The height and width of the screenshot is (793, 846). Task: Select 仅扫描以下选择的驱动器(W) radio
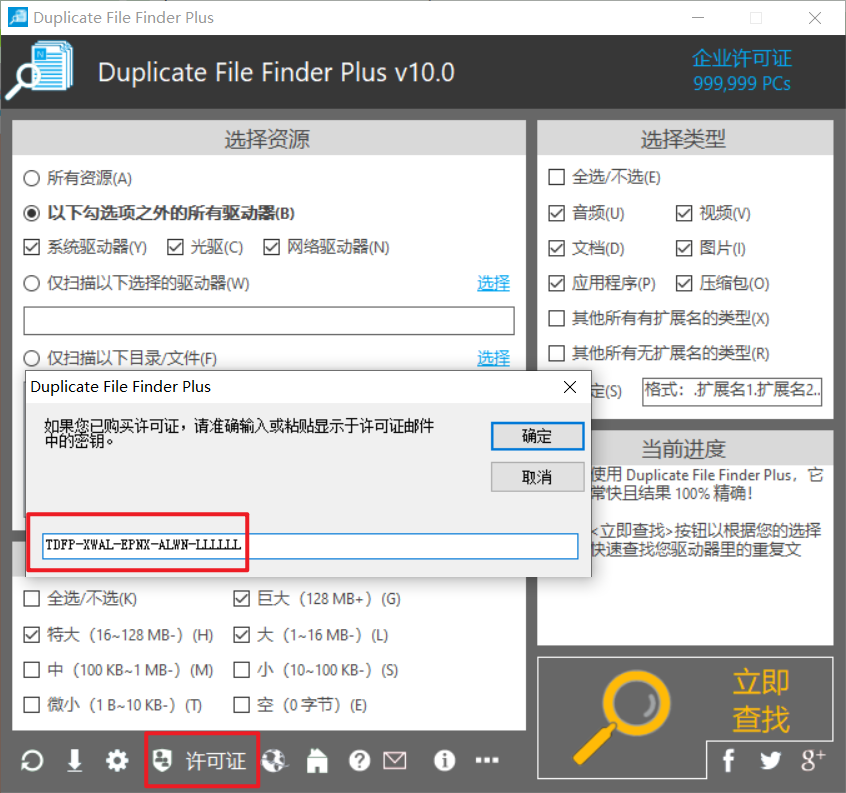[32, 283]
